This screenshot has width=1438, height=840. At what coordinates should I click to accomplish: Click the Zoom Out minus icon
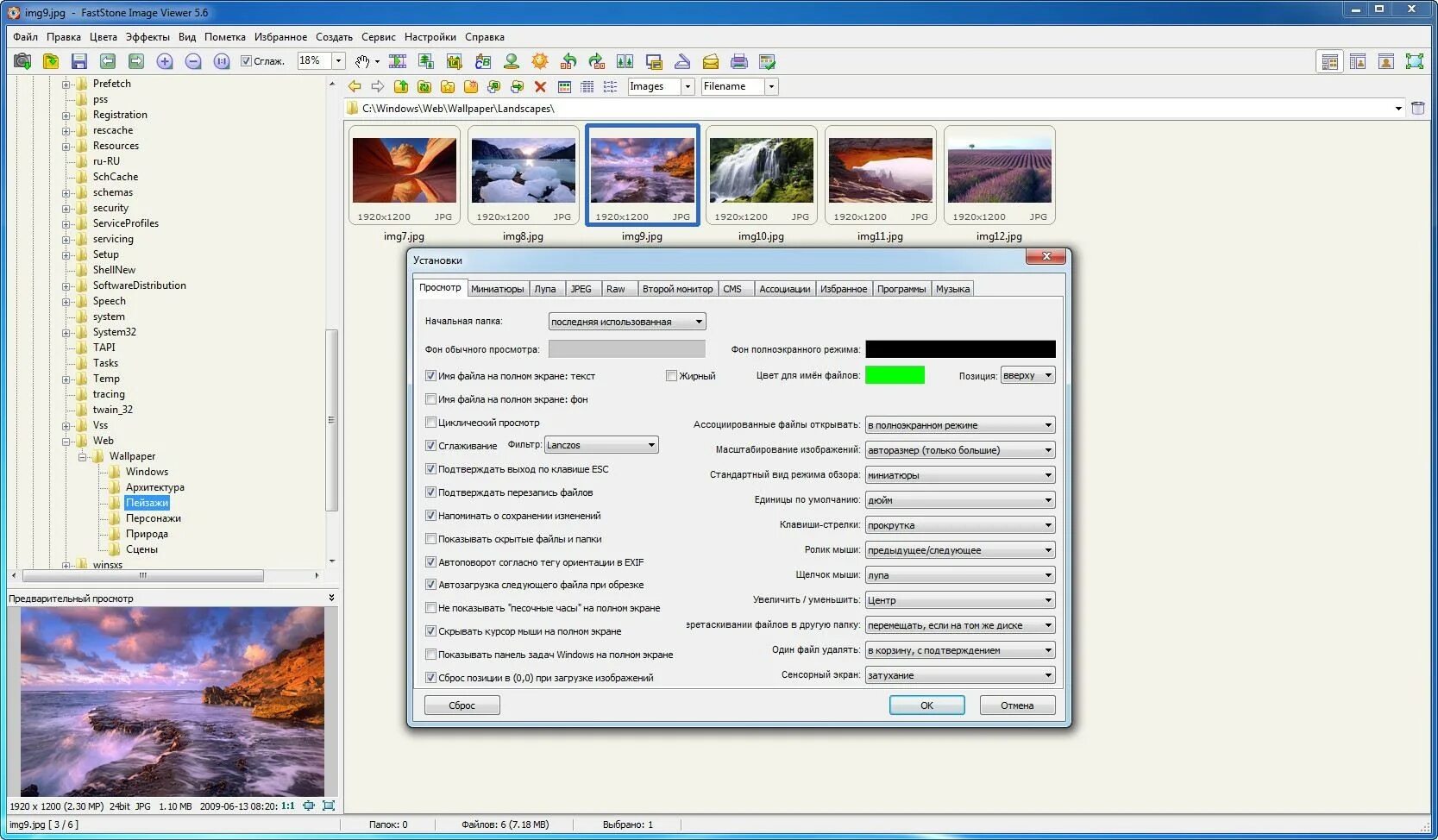click(193, 61)
